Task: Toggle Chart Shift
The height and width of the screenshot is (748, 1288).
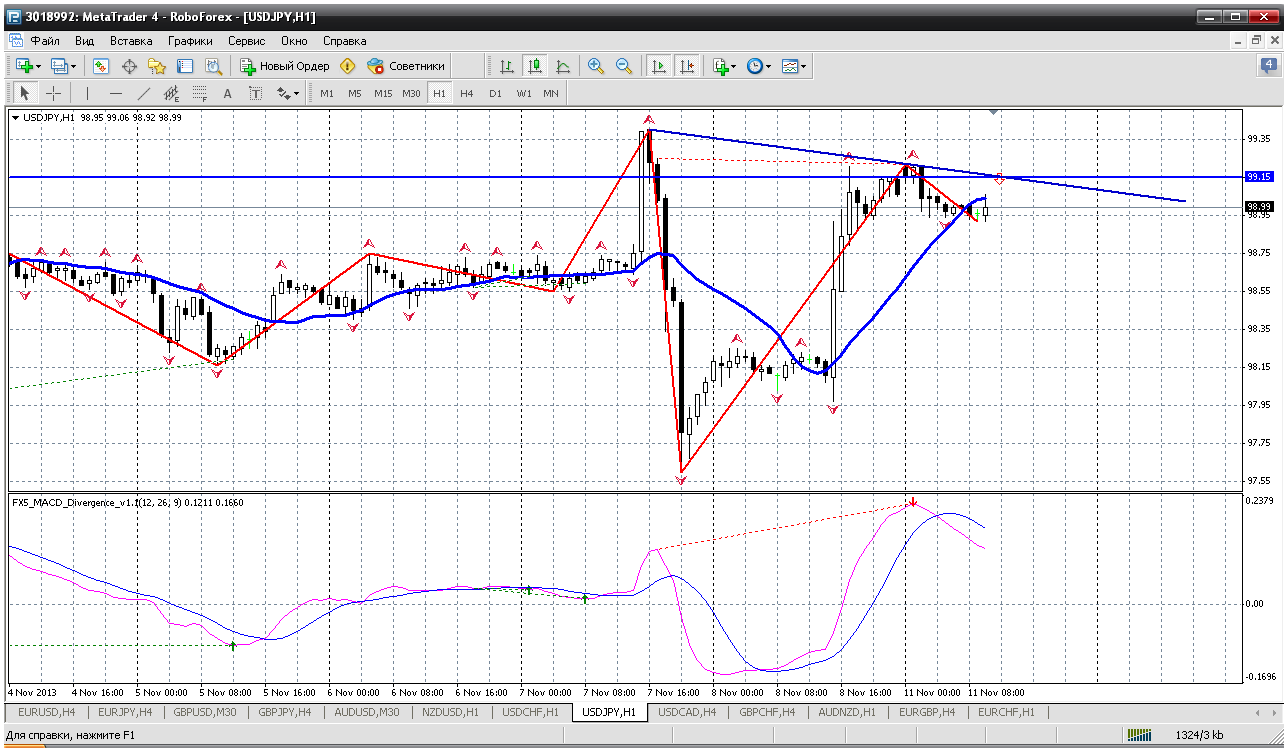Action: pos(686,66)
